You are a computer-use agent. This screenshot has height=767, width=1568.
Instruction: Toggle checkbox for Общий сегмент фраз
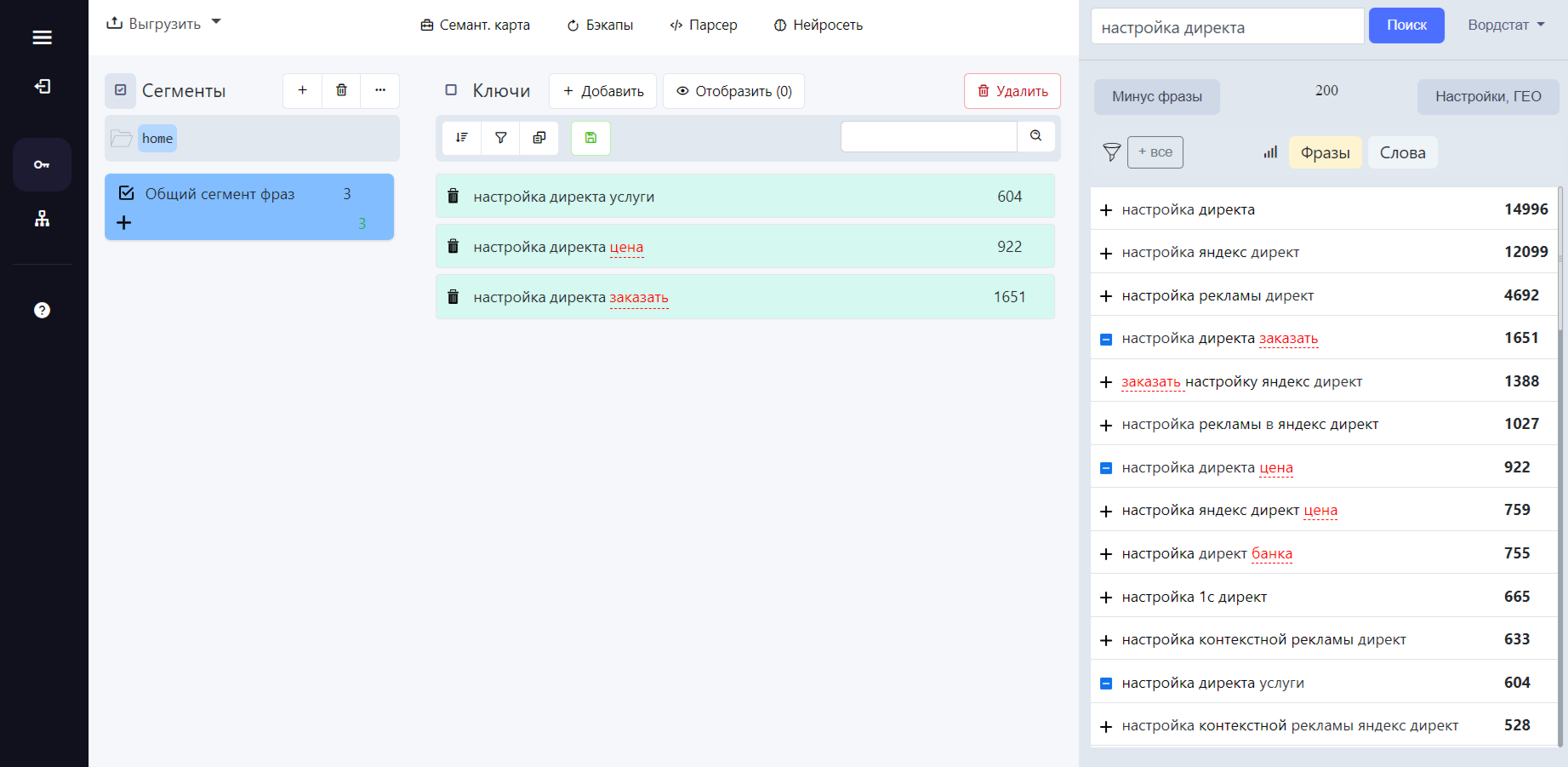(x=127, y=193)
